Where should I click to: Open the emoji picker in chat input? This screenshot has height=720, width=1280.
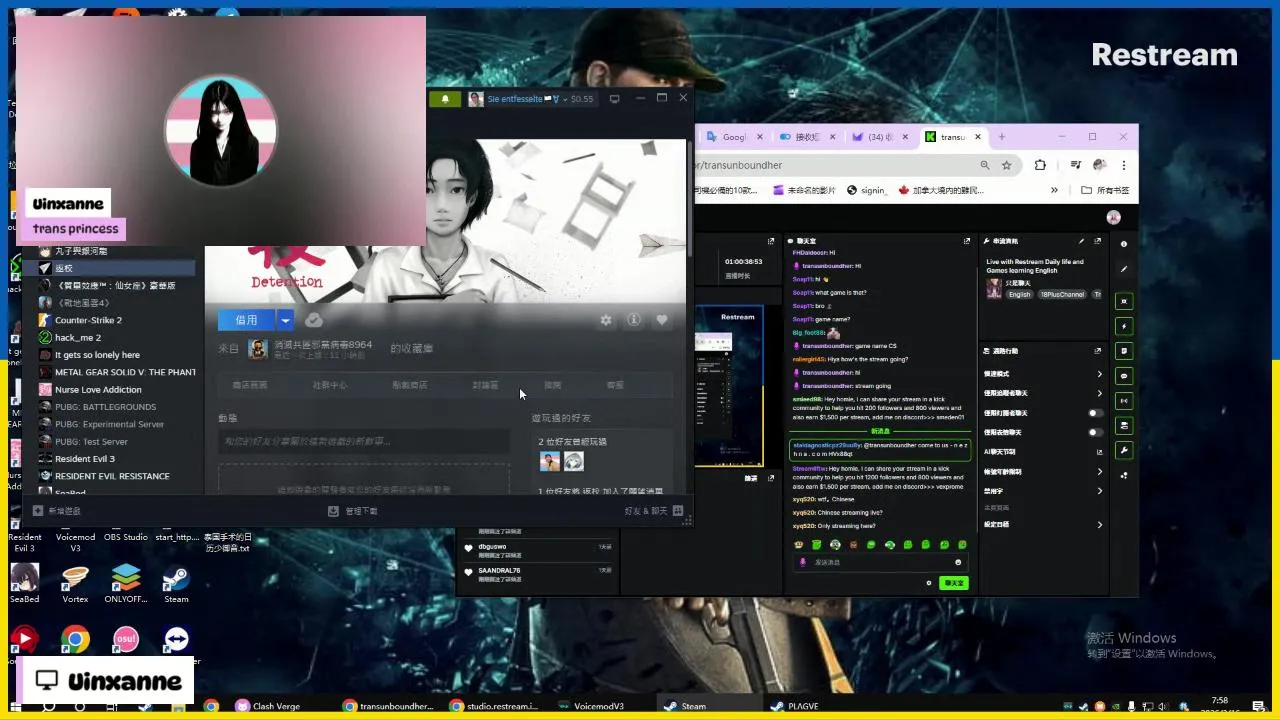tap(958, 562)
